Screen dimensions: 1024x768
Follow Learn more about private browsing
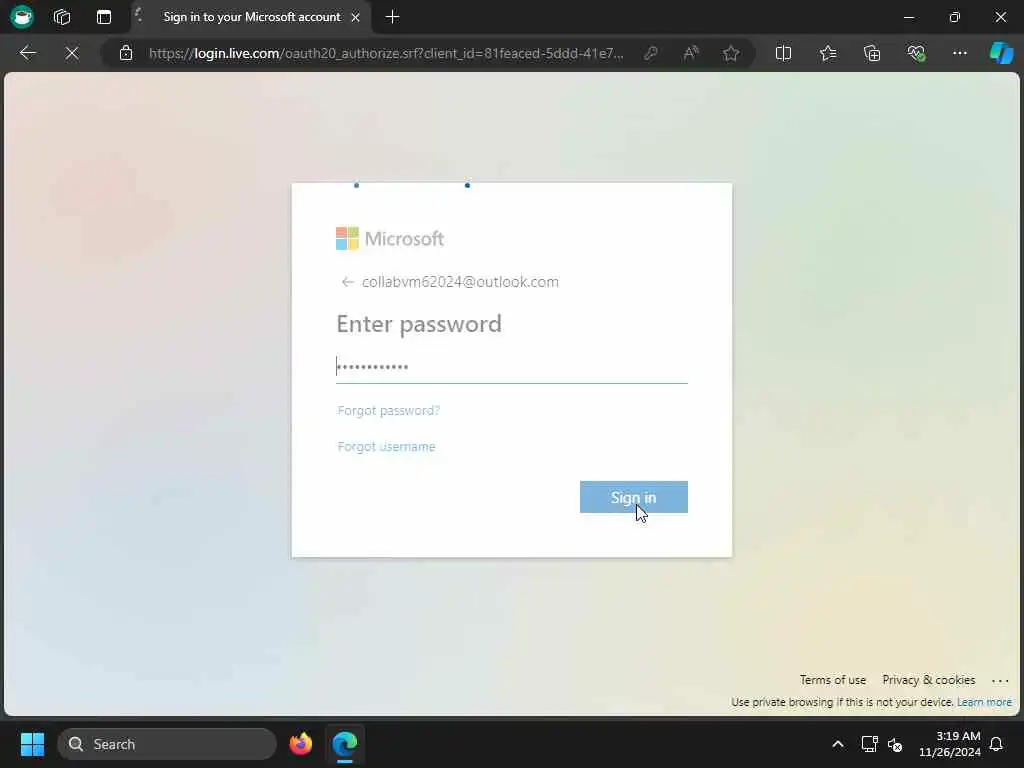pyautogui.click(x=984, y=702)
